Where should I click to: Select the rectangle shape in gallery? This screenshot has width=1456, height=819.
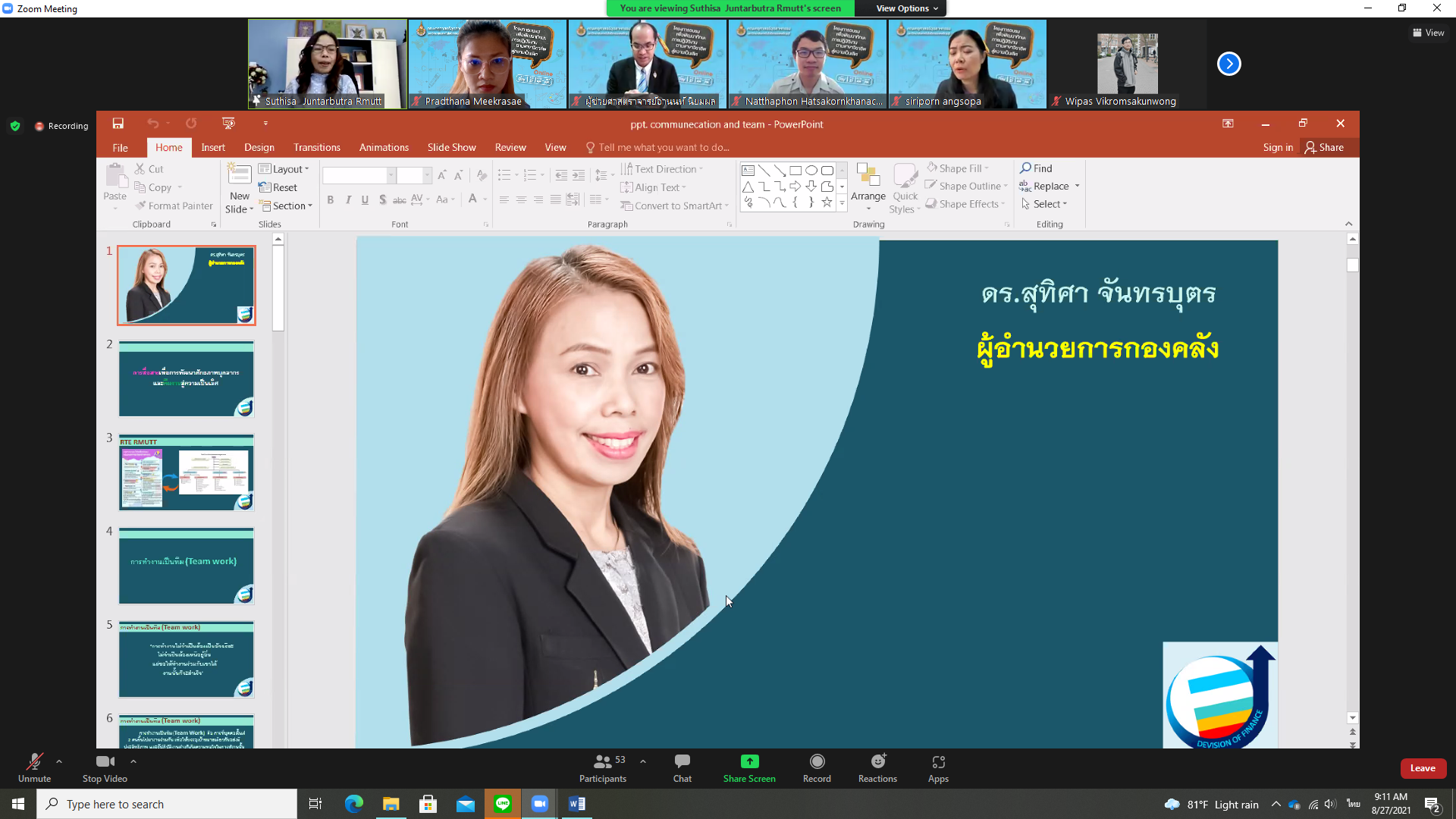point(795,171)
